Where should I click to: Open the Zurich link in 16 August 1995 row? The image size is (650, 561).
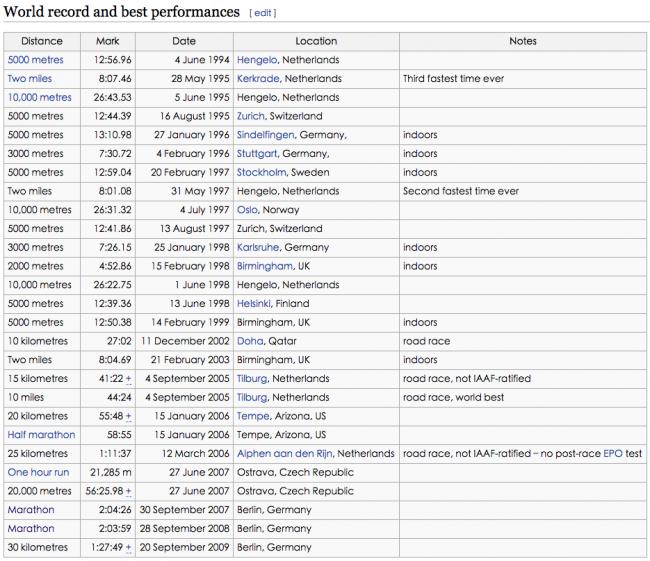[250, 116]
